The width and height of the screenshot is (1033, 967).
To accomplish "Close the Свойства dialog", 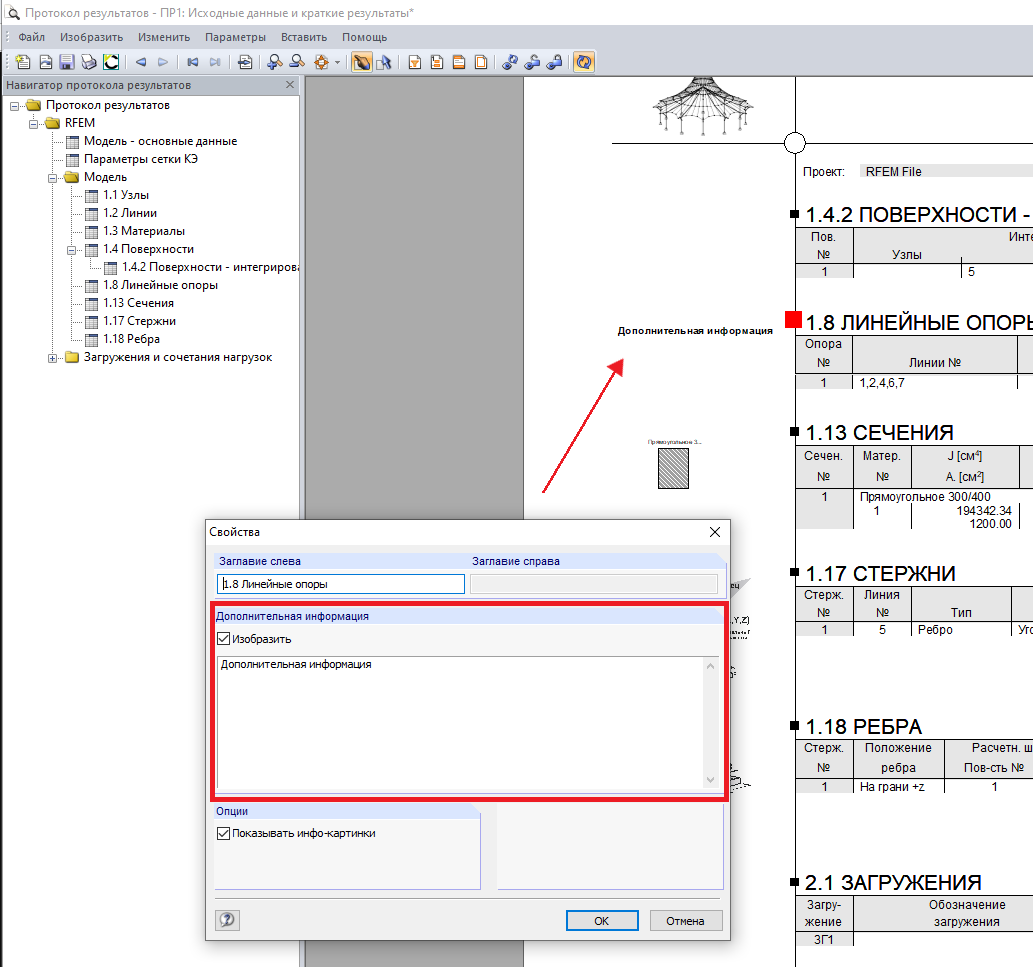I will pyautogui.click(x=715, y=532).
